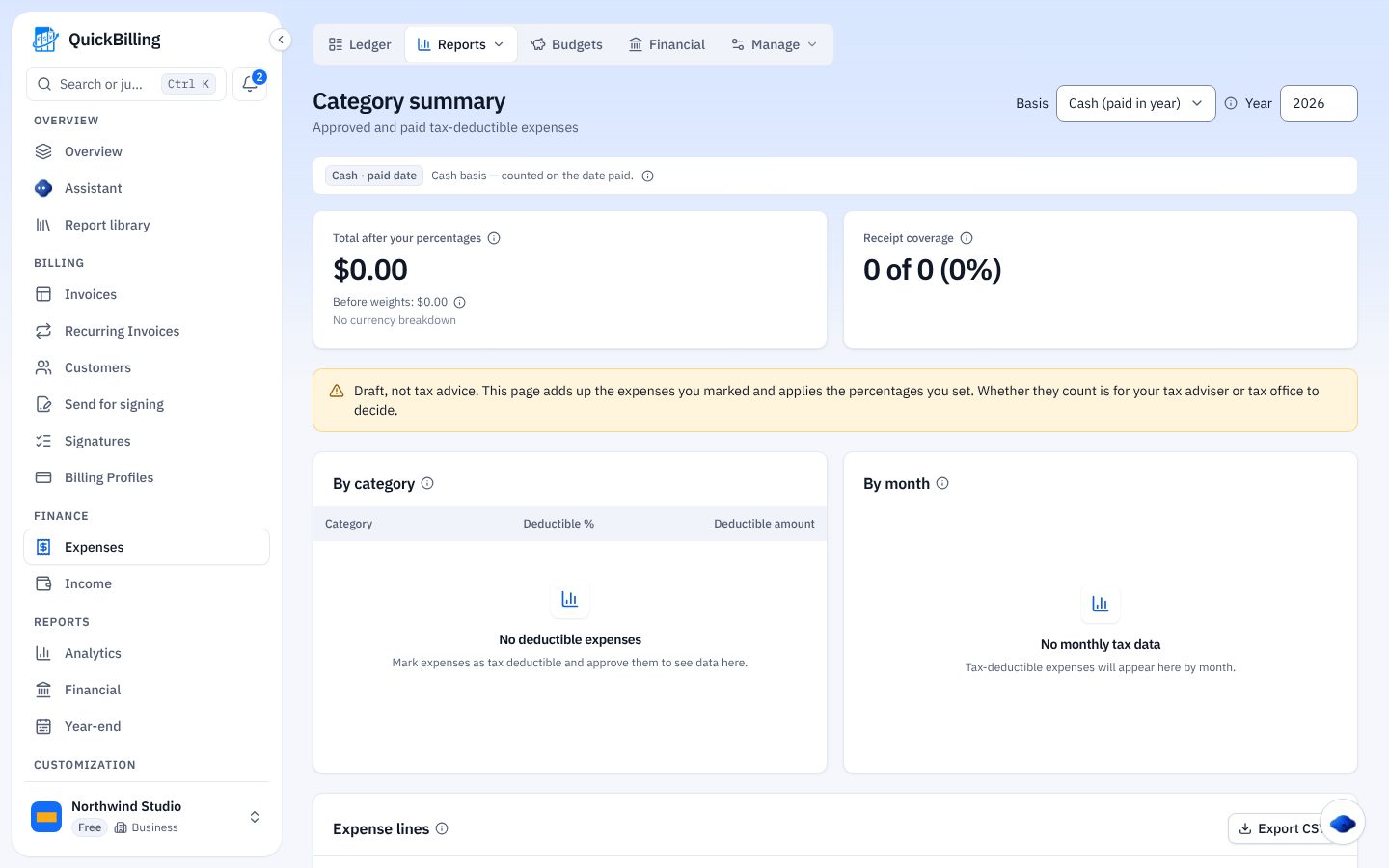Click the info icon next to By category
The image size is (1389, 868).
click(x=427, y=483)
